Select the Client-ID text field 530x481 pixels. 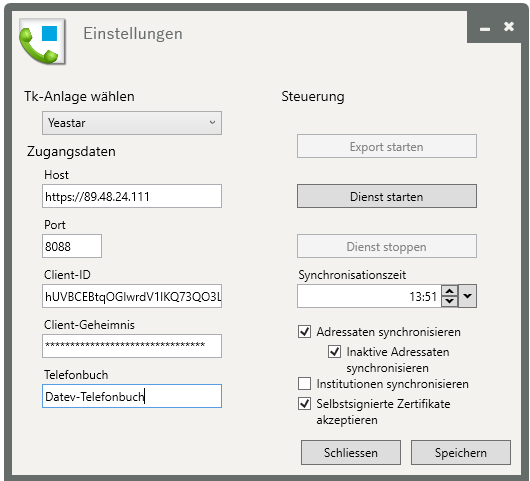(x=132, y=296)
